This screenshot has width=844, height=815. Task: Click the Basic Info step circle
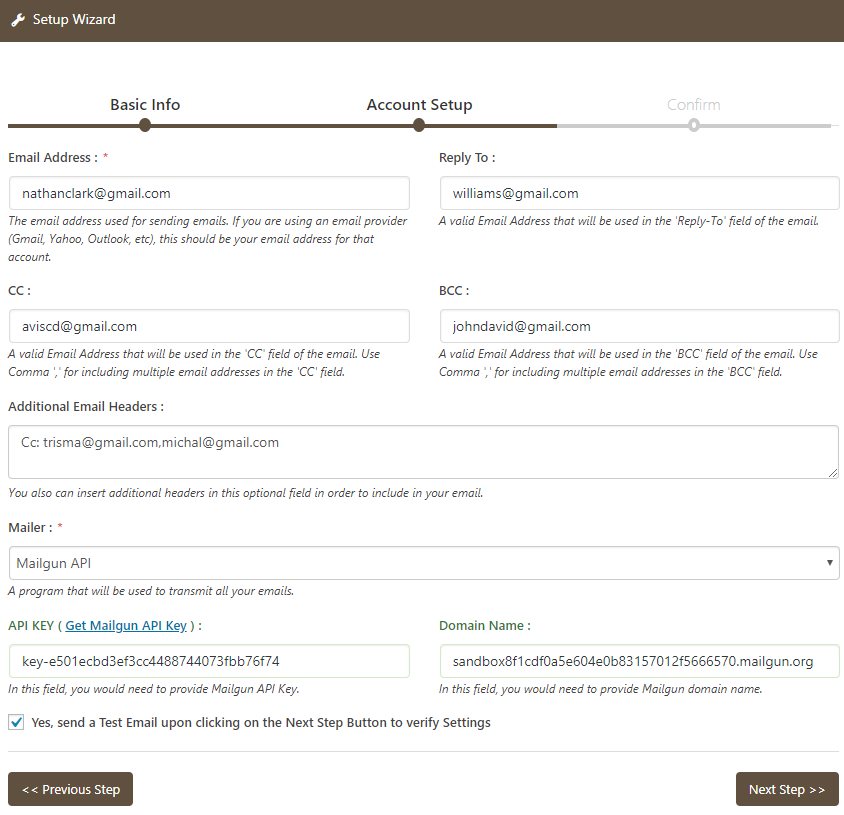(145, 125)
